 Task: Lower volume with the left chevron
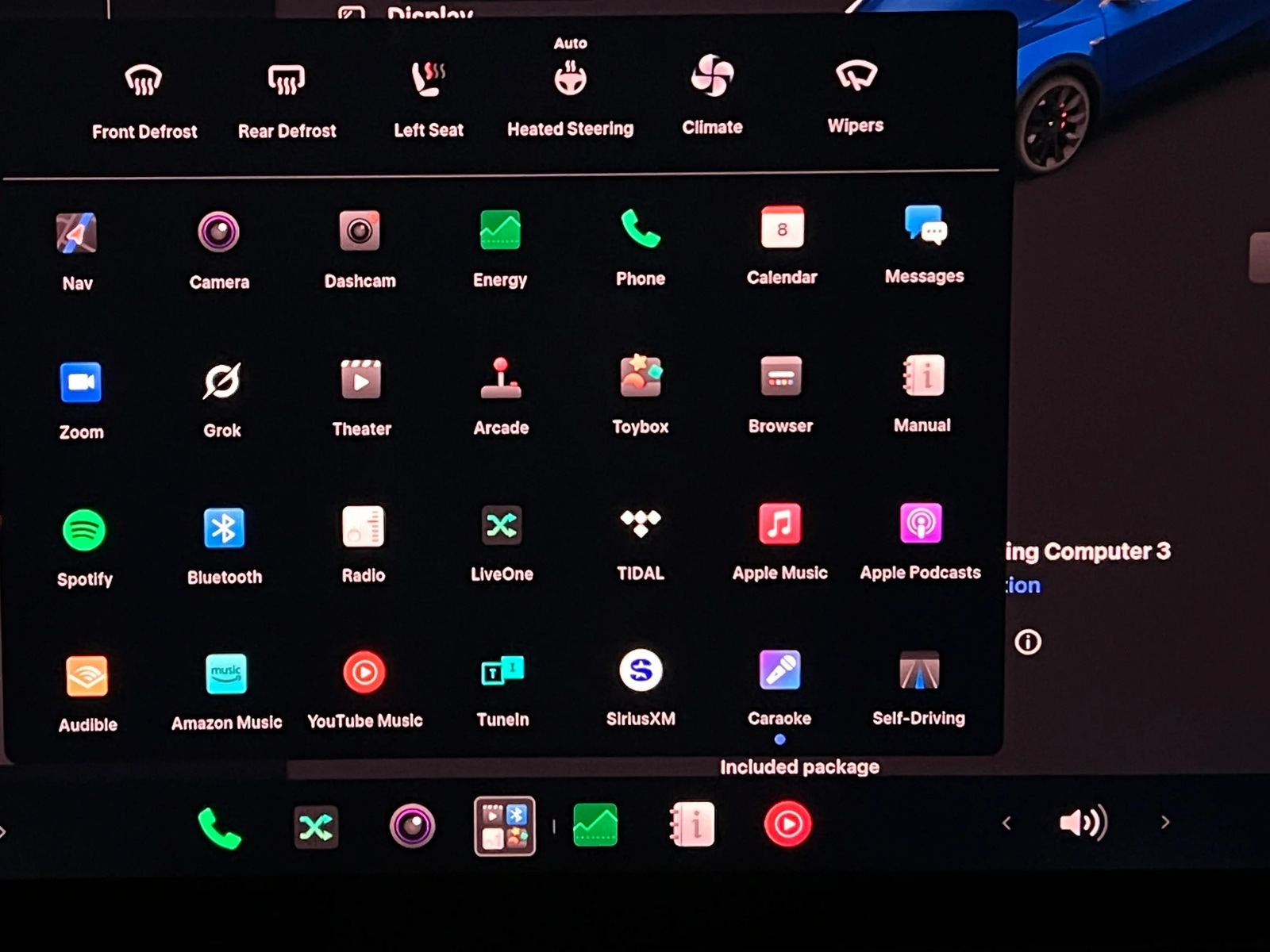click(1006, 823)
